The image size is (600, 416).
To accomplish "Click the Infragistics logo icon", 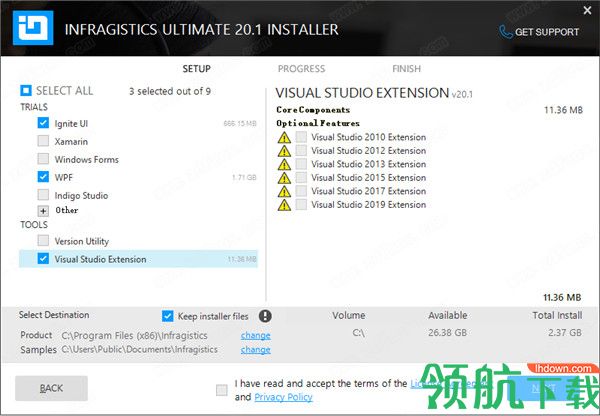I will click(33, 28).
